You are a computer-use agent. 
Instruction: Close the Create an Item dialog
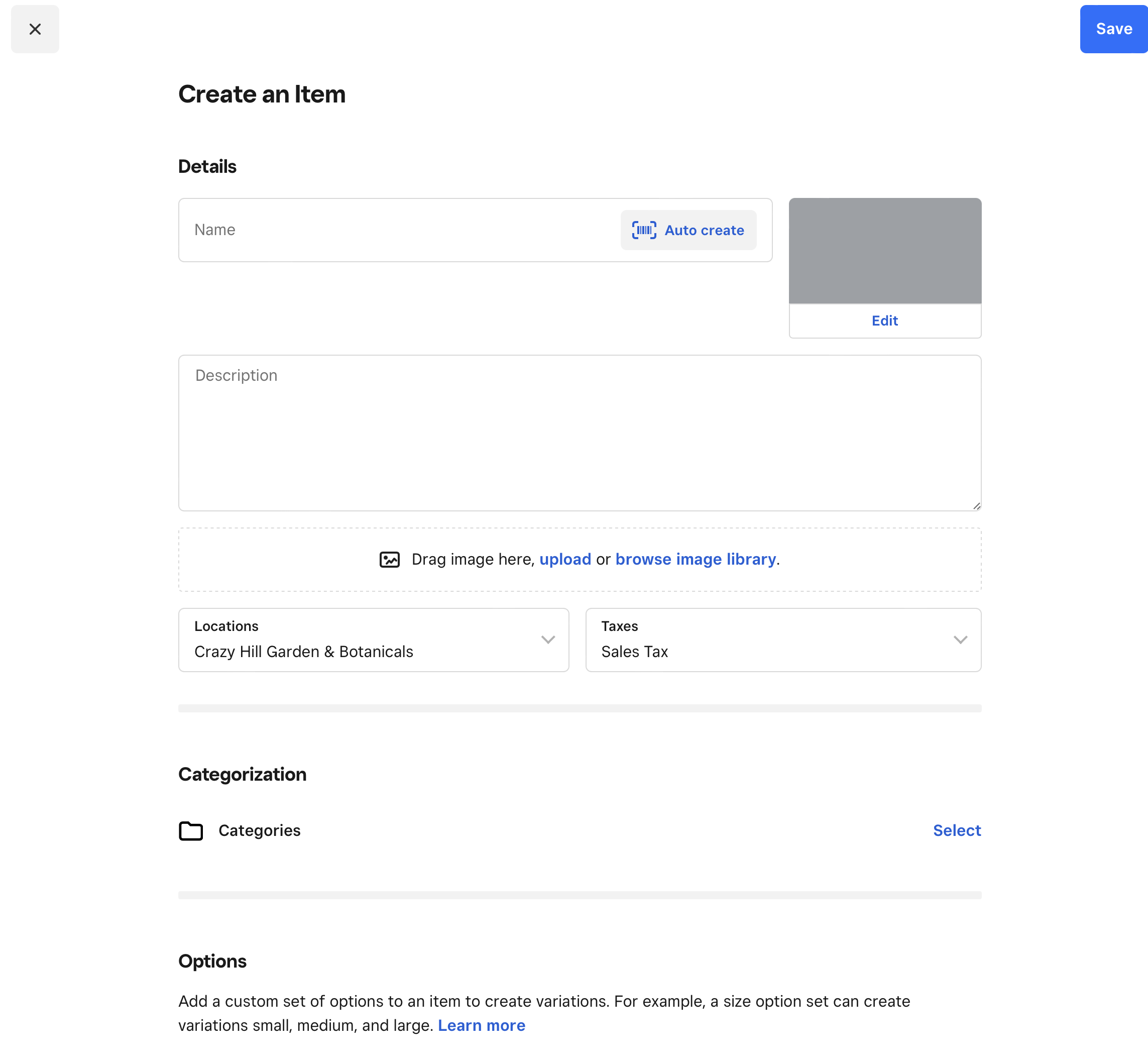pos(35,29)
